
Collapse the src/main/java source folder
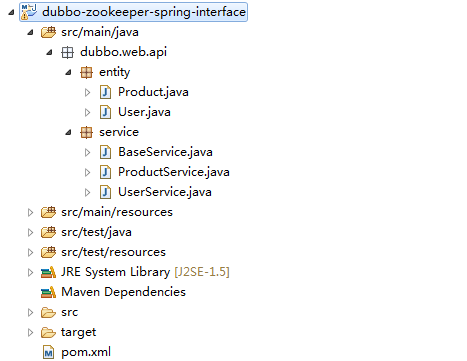click(x=30, y=33)
